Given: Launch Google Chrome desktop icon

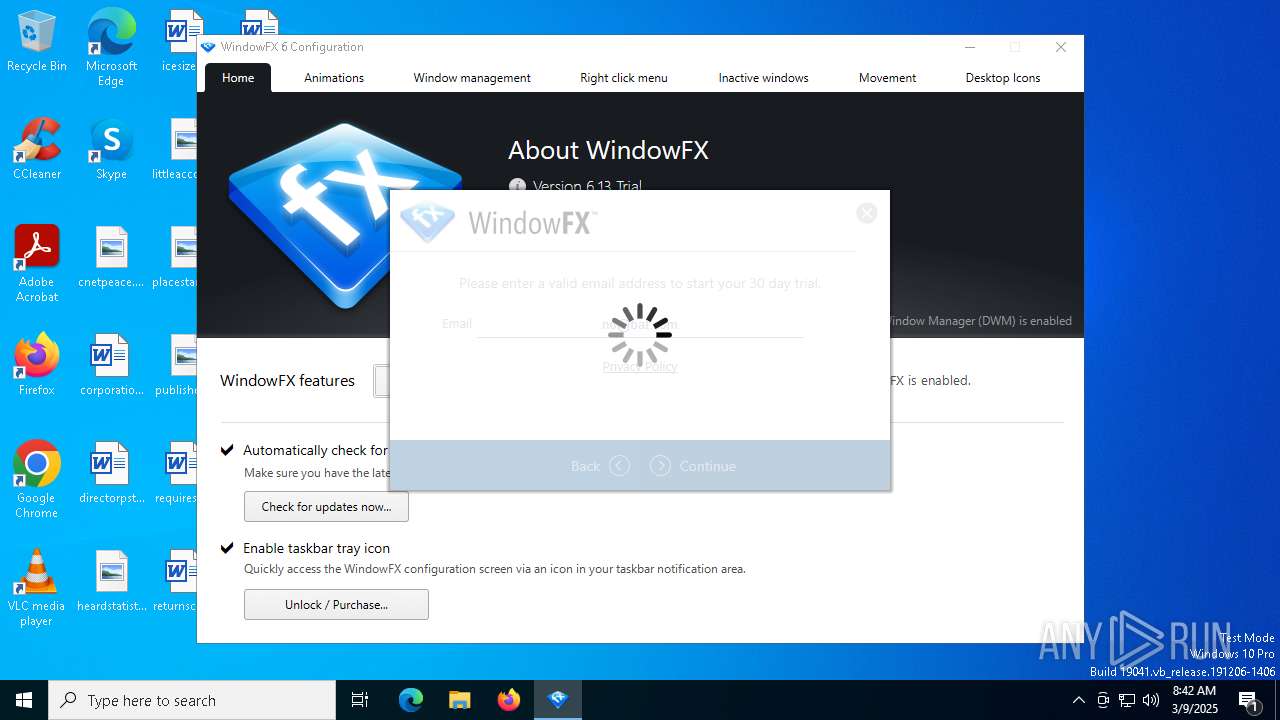Looking at the screenshot, I should click(36, 480).
